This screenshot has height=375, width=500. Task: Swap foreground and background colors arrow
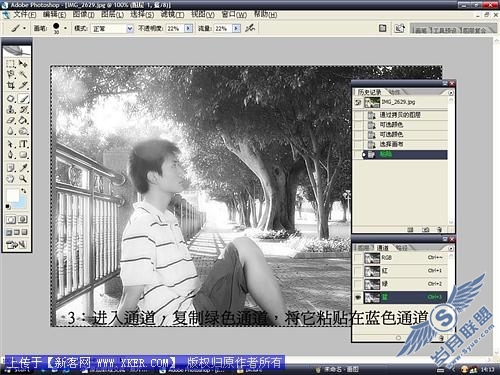(x=24, y=191)
